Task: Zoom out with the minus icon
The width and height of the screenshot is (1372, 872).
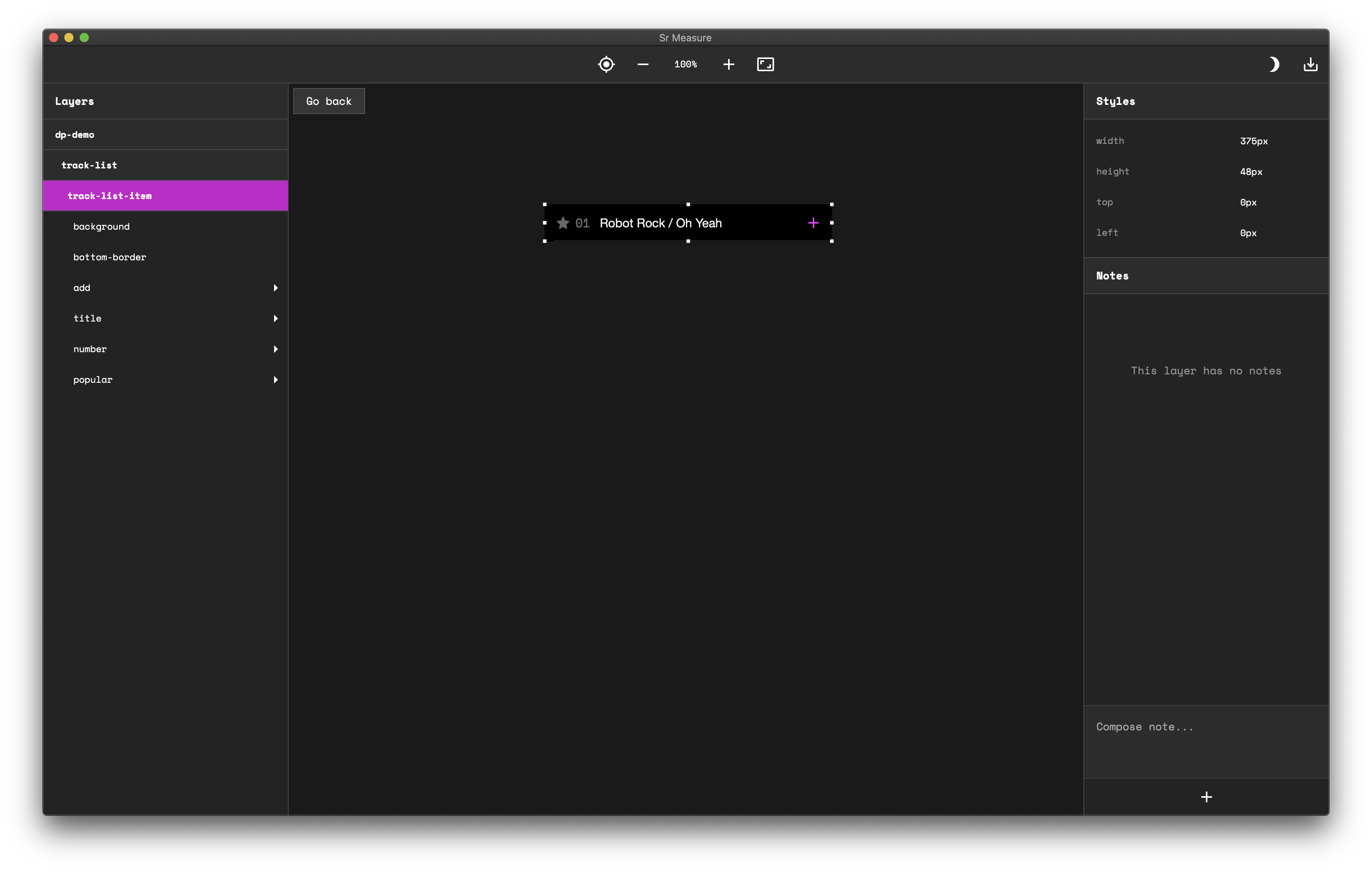Action: coord(643,64)
